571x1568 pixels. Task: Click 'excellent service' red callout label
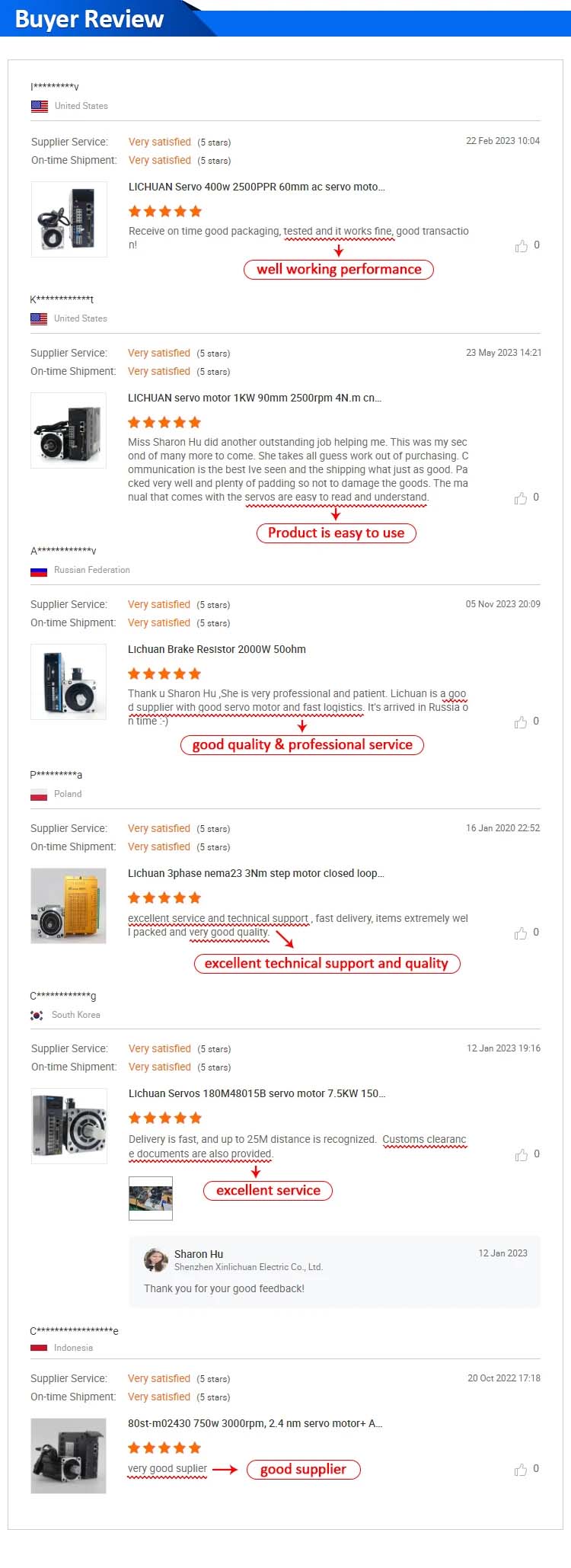pyautogui.click(x=268, y=1190)
